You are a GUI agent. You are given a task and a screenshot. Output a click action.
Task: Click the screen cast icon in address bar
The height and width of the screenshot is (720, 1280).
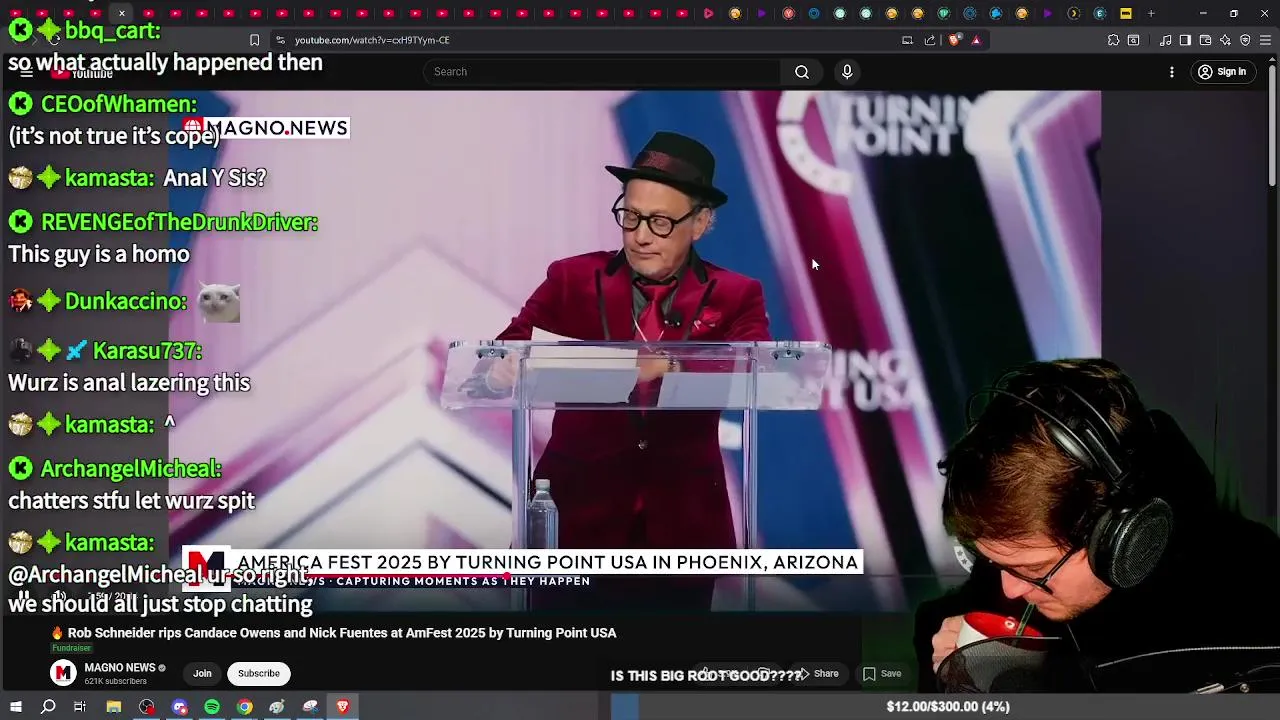coord(907,40)
